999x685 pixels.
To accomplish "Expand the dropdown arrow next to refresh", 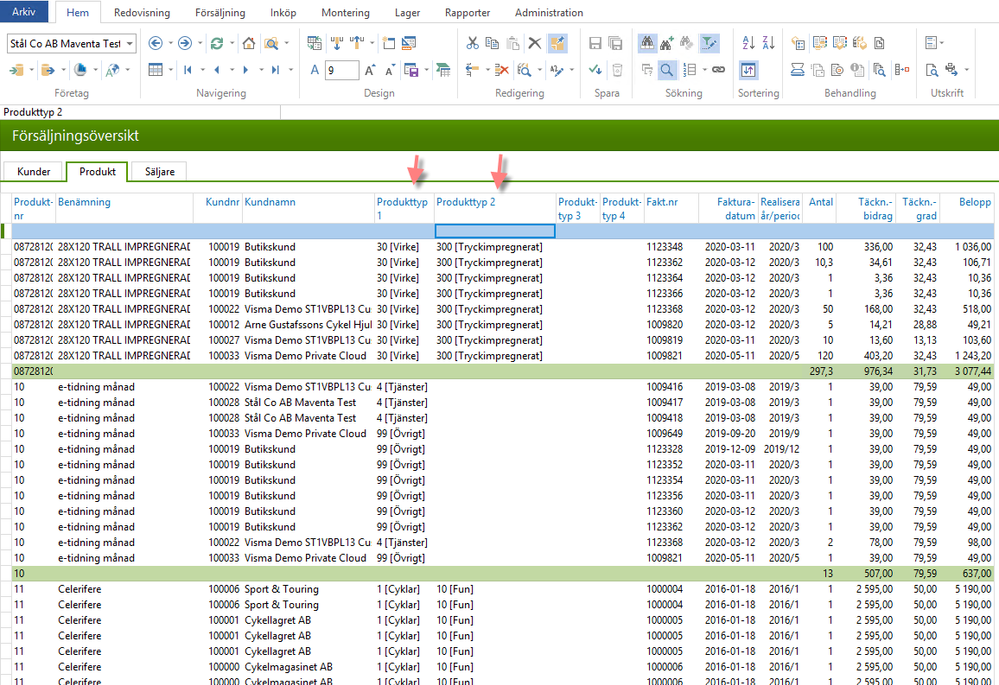I will [x=231, y=44].
